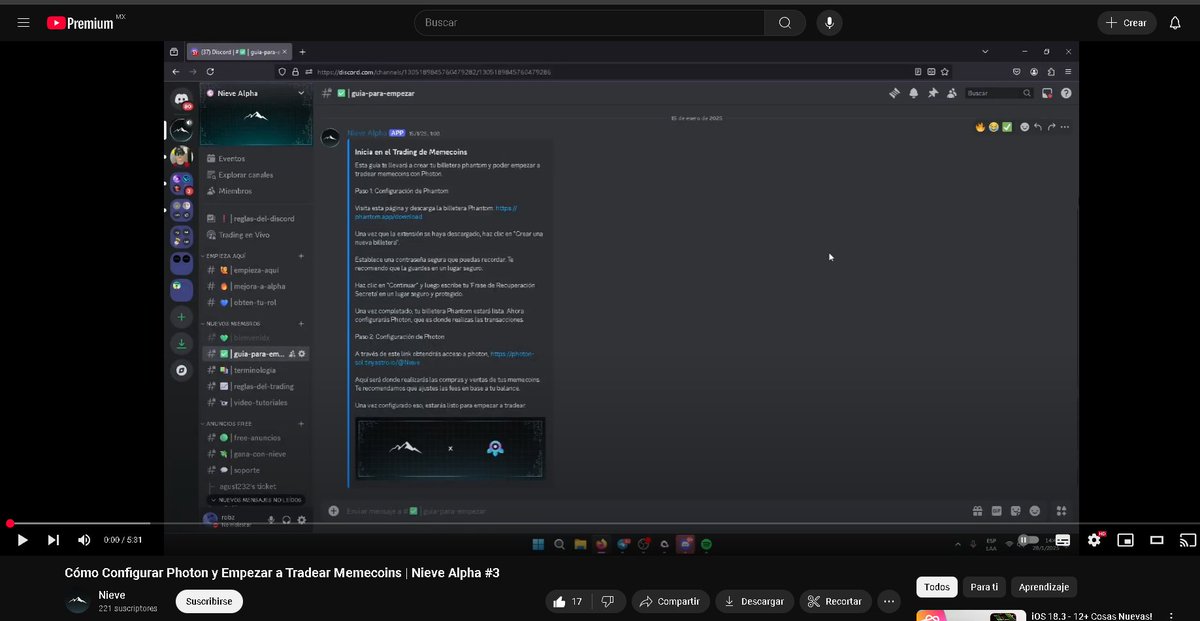Screen dimensions: 1200x621
Task: Reply to the Nieve Alpha message
Action: (x=1038, y=127)
